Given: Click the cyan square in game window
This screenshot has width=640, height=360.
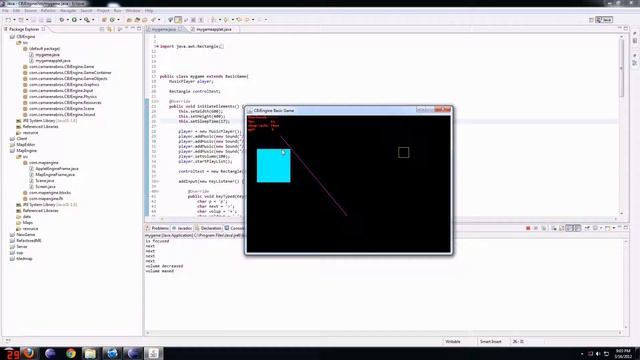Looking at the screenshot, I should point(273,166).
